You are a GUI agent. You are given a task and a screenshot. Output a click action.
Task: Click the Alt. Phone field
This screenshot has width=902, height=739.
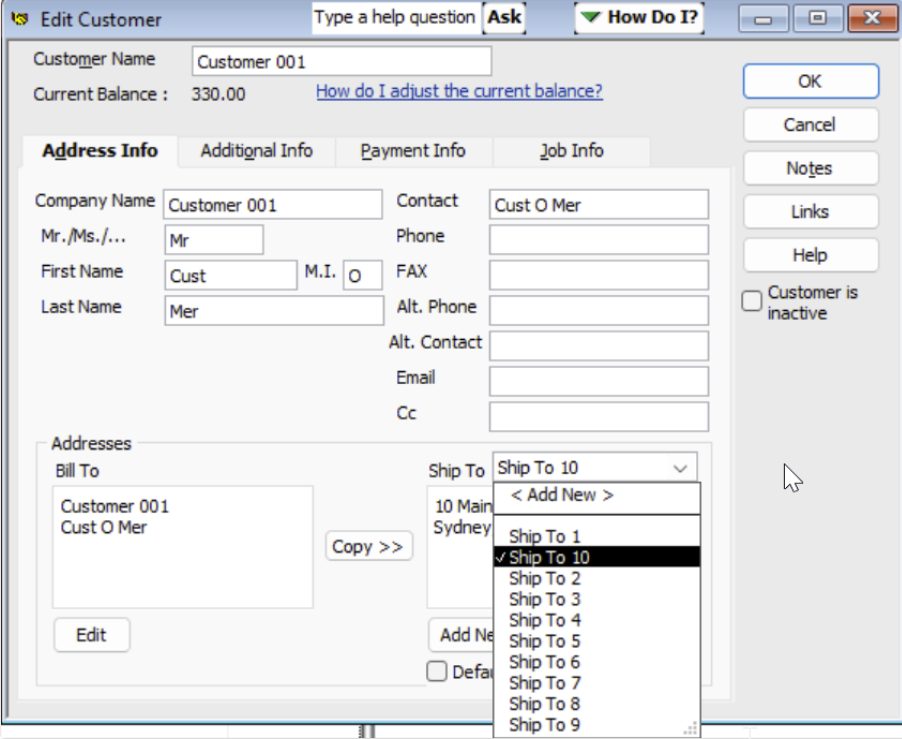pos(599,311)
